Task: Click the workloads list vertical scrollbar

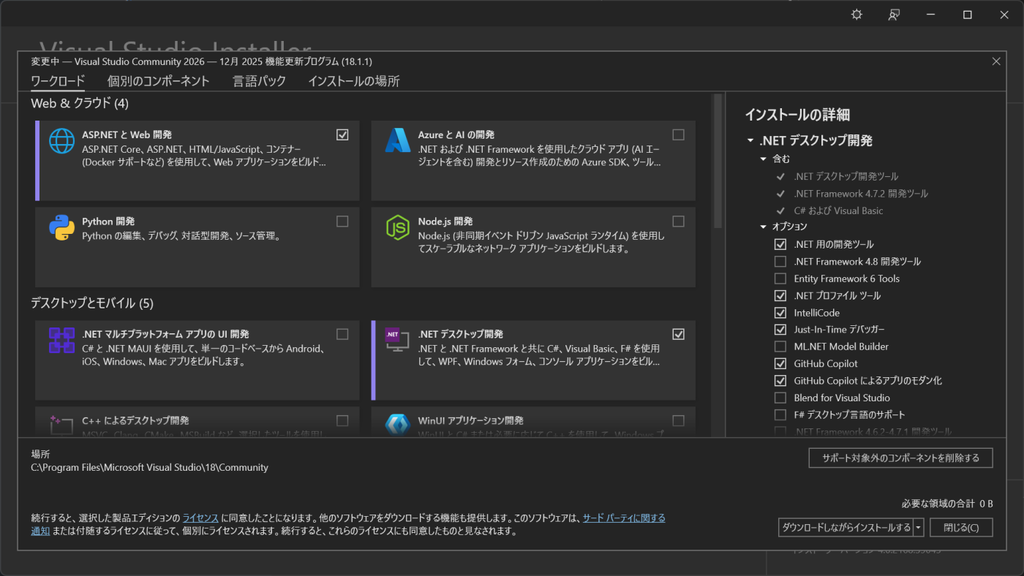Action: 718,161
